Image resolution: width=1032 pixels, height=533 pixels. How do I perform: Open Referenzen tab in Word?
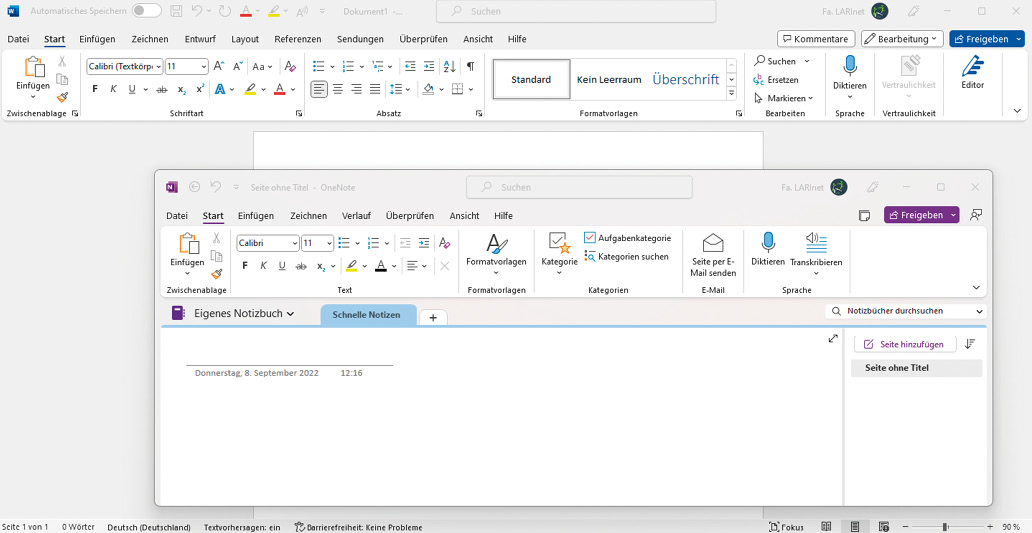297,39
